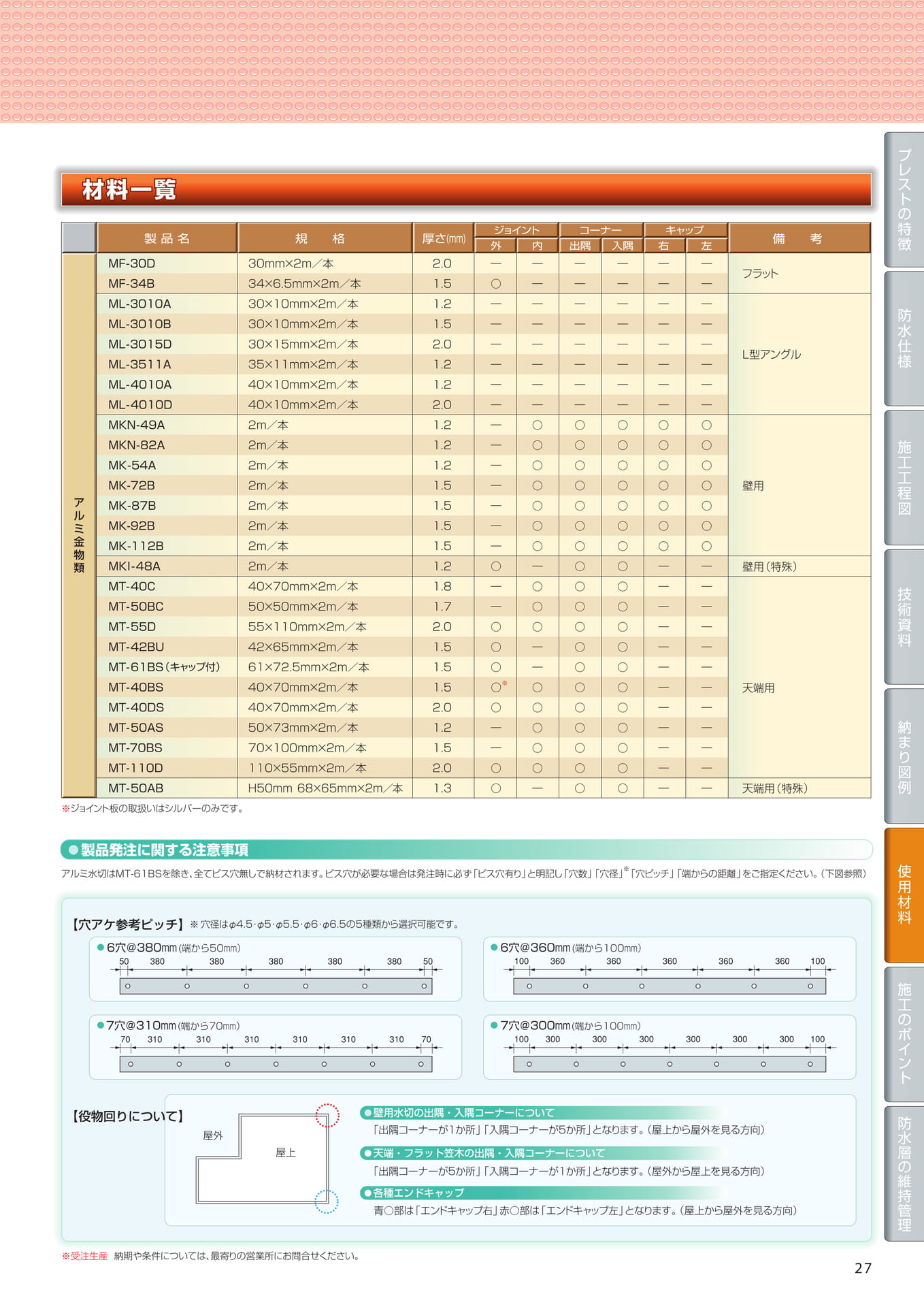Screen dimensions: 924x1307
Task: Click the 入隅 sub-header cell
Action: click(622, 246)
